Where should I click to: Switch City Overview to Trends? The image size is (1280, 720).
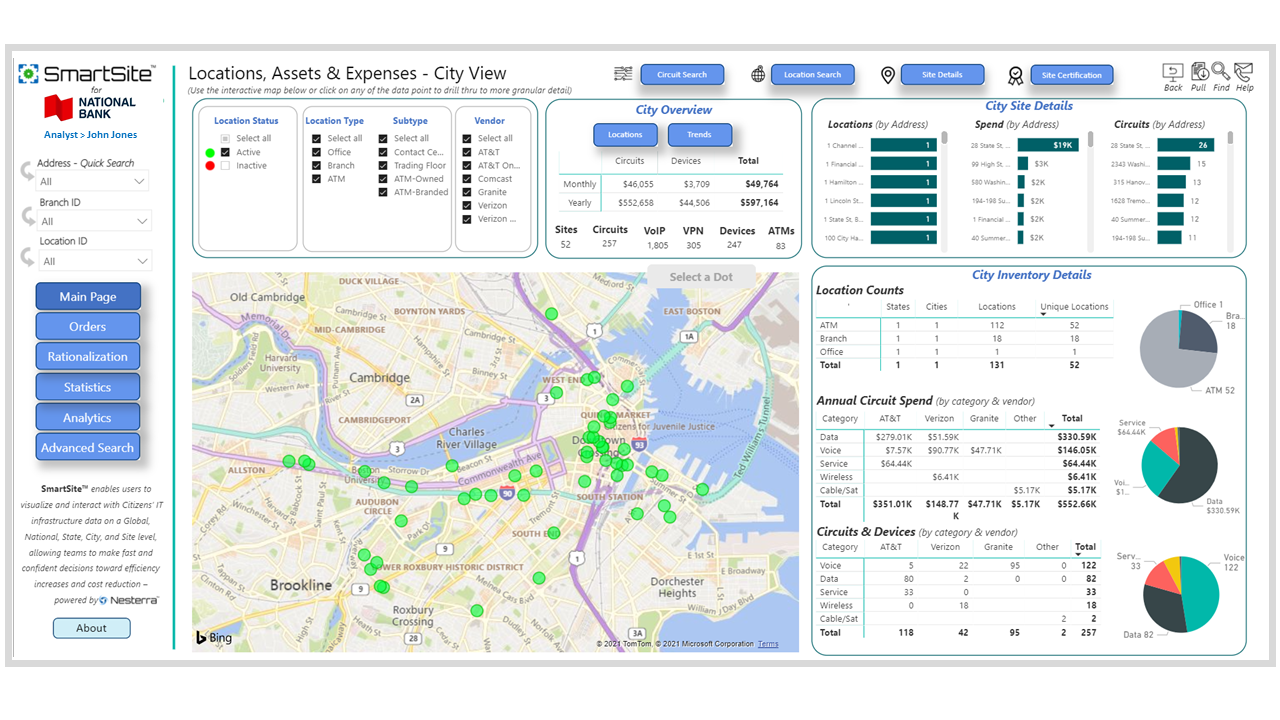click(x=700, y=134)
